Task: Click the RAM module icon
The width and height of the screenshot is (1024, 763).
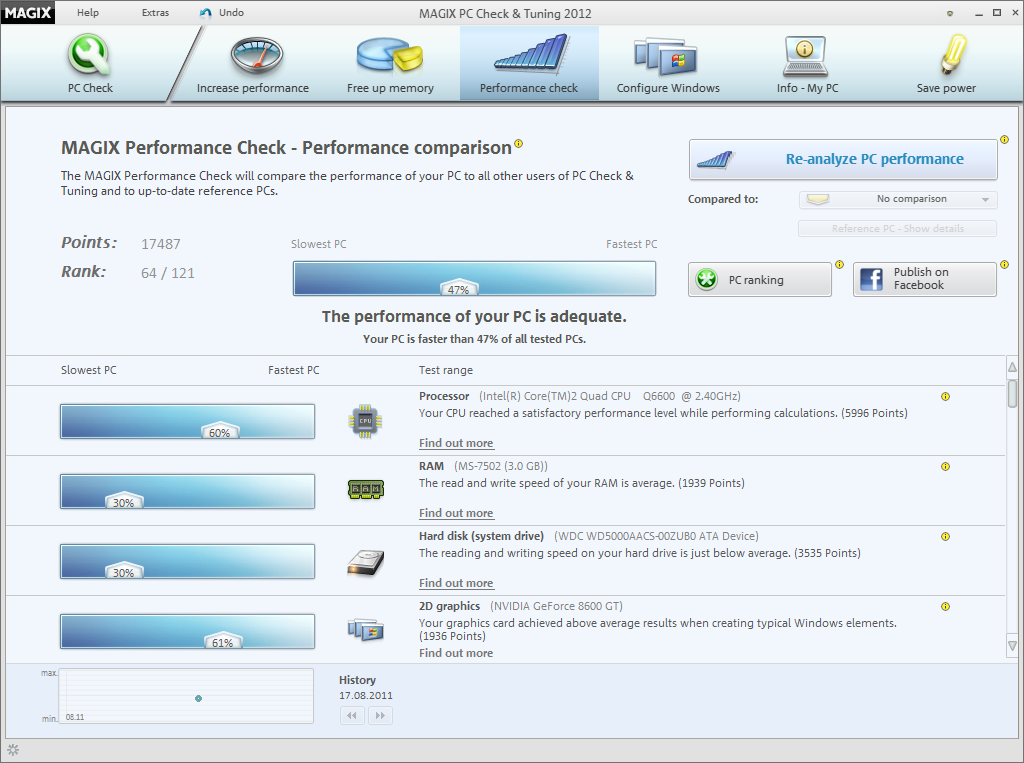Action: point(366,489)
